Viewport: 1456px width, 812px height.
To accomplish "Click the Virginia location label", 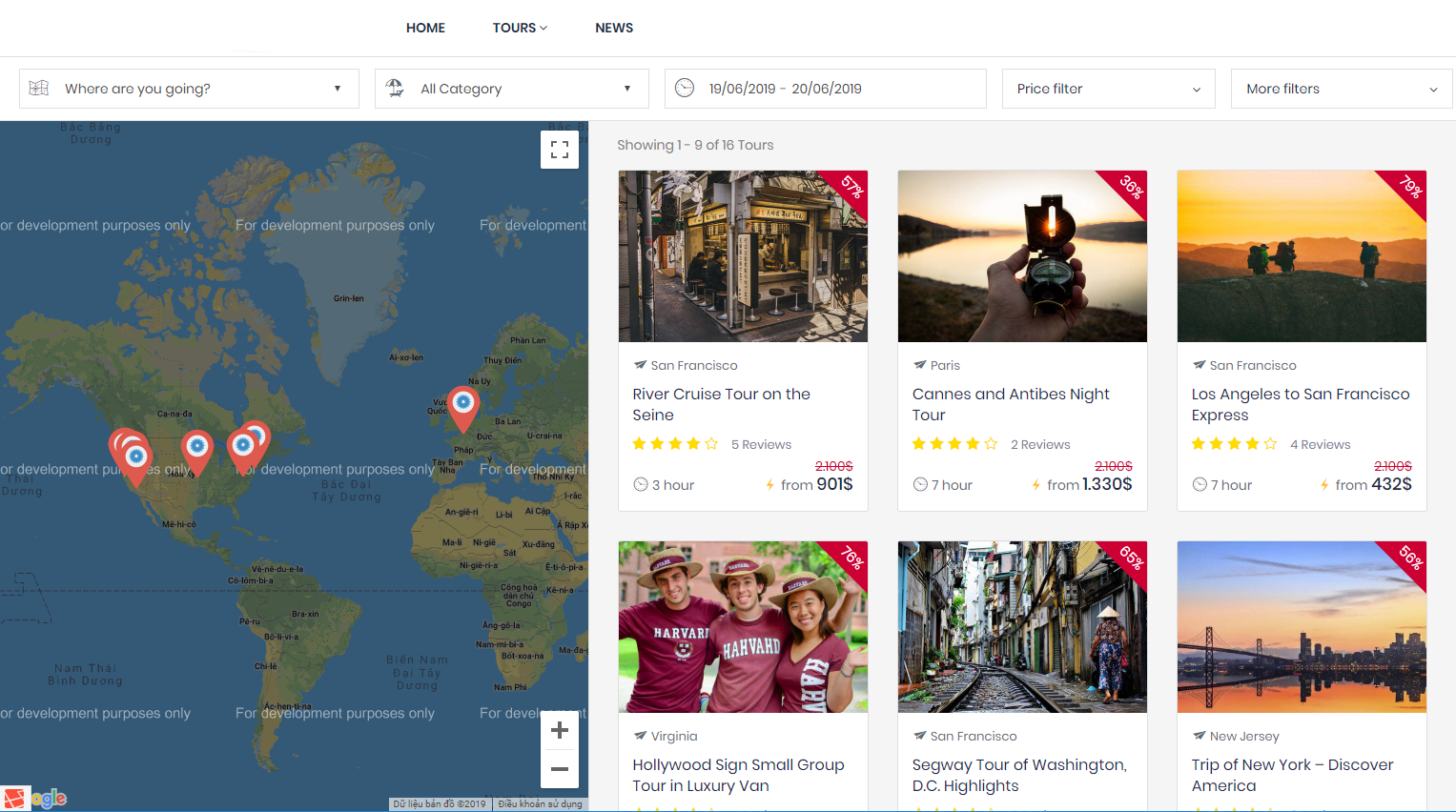I will tap(674, 736).
